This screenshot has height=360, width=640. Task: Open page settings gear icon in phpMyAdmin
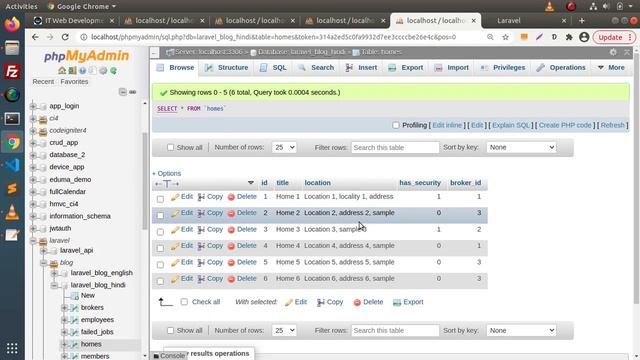pyautogui.click(x=613, y=52)
